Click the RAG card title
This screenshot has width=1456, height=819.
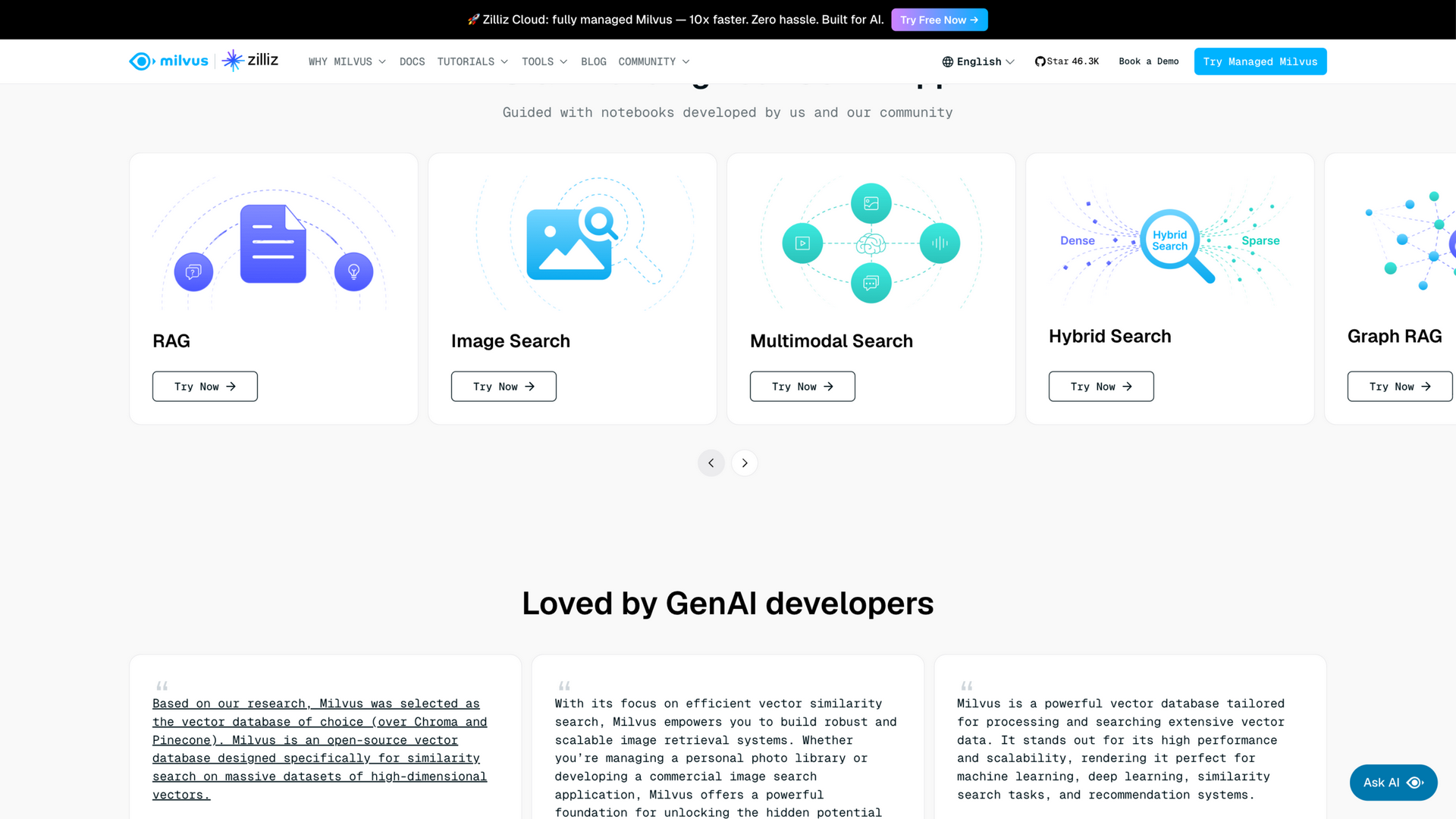pos(171,341)
